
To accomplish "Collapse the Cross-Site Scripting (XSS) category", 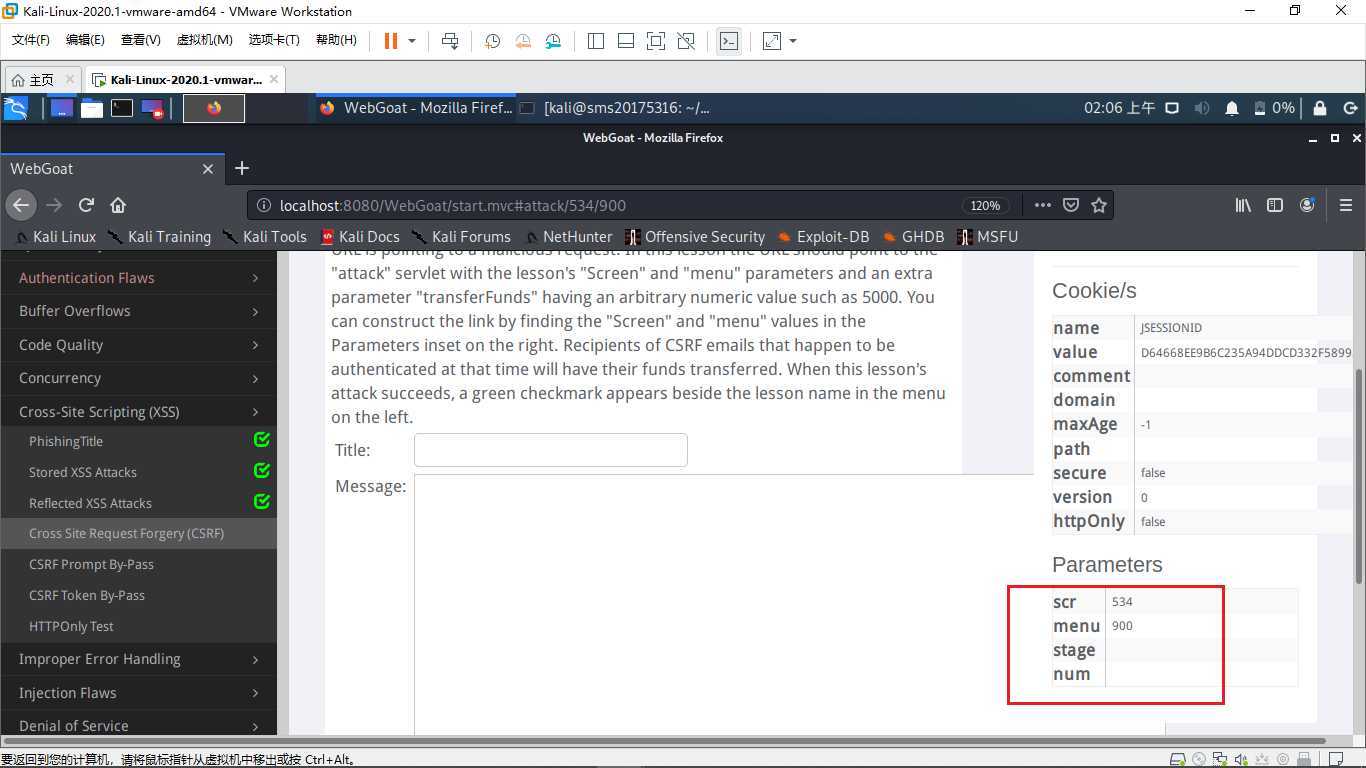I will 138,412.
